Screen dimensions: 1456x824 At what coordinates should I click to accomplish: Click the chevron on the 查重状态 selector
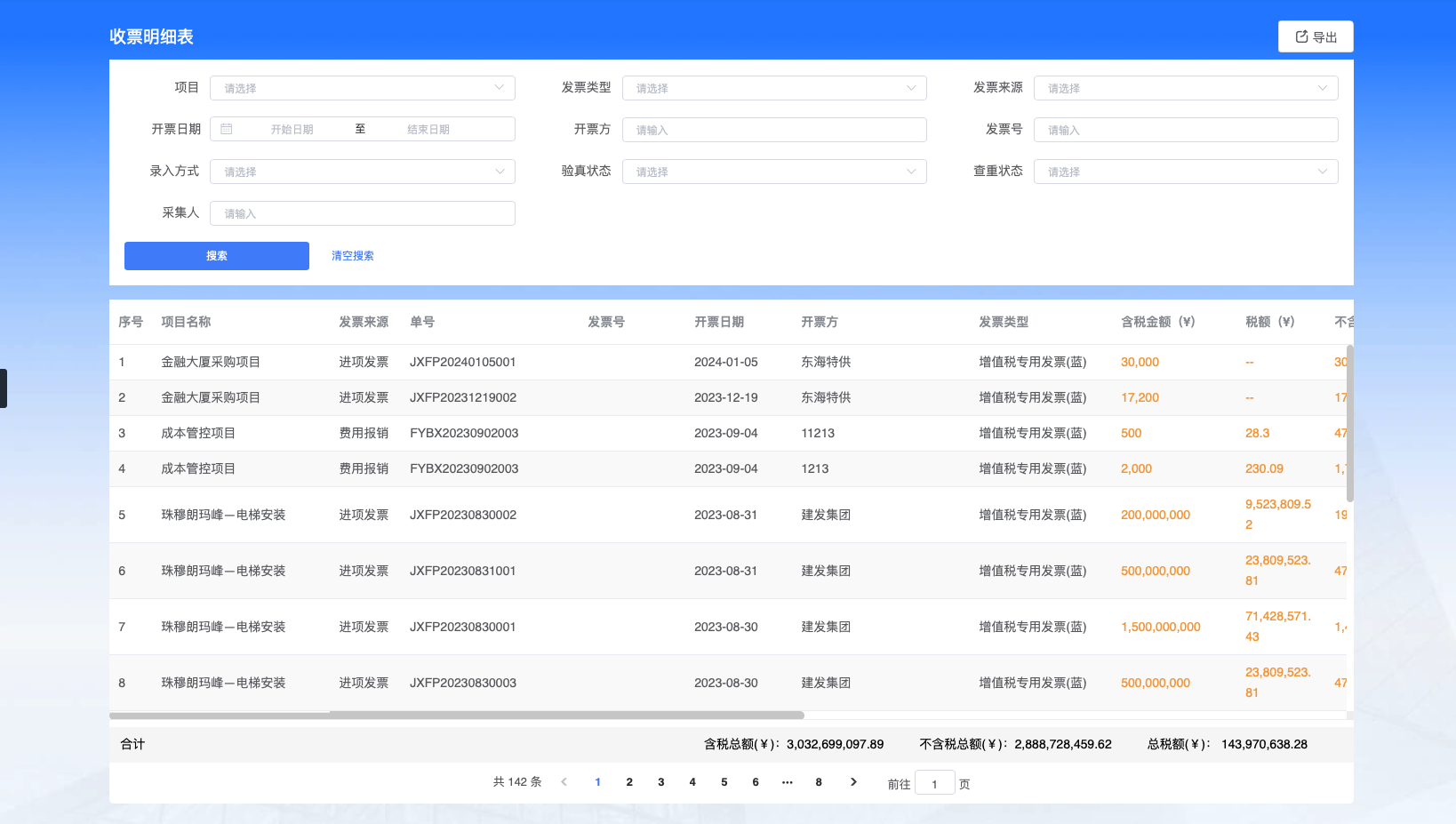point(1323,171)
